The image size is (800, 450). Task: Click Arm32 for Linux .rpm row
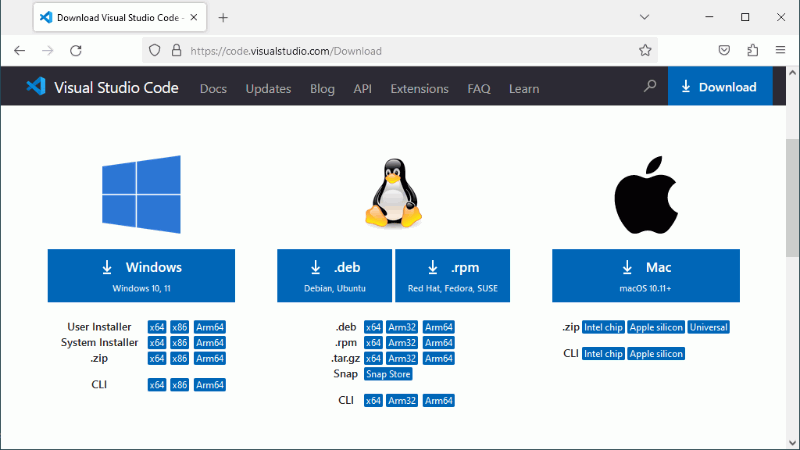(x=402, y=343)
